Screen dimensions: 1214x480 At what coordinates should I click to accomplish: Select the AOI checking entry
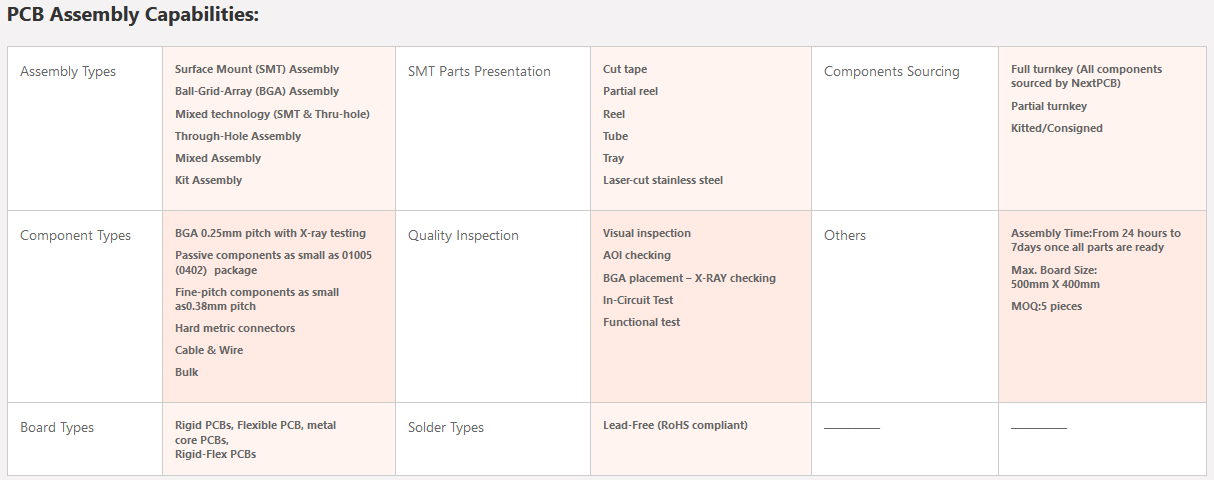point(637,255)
